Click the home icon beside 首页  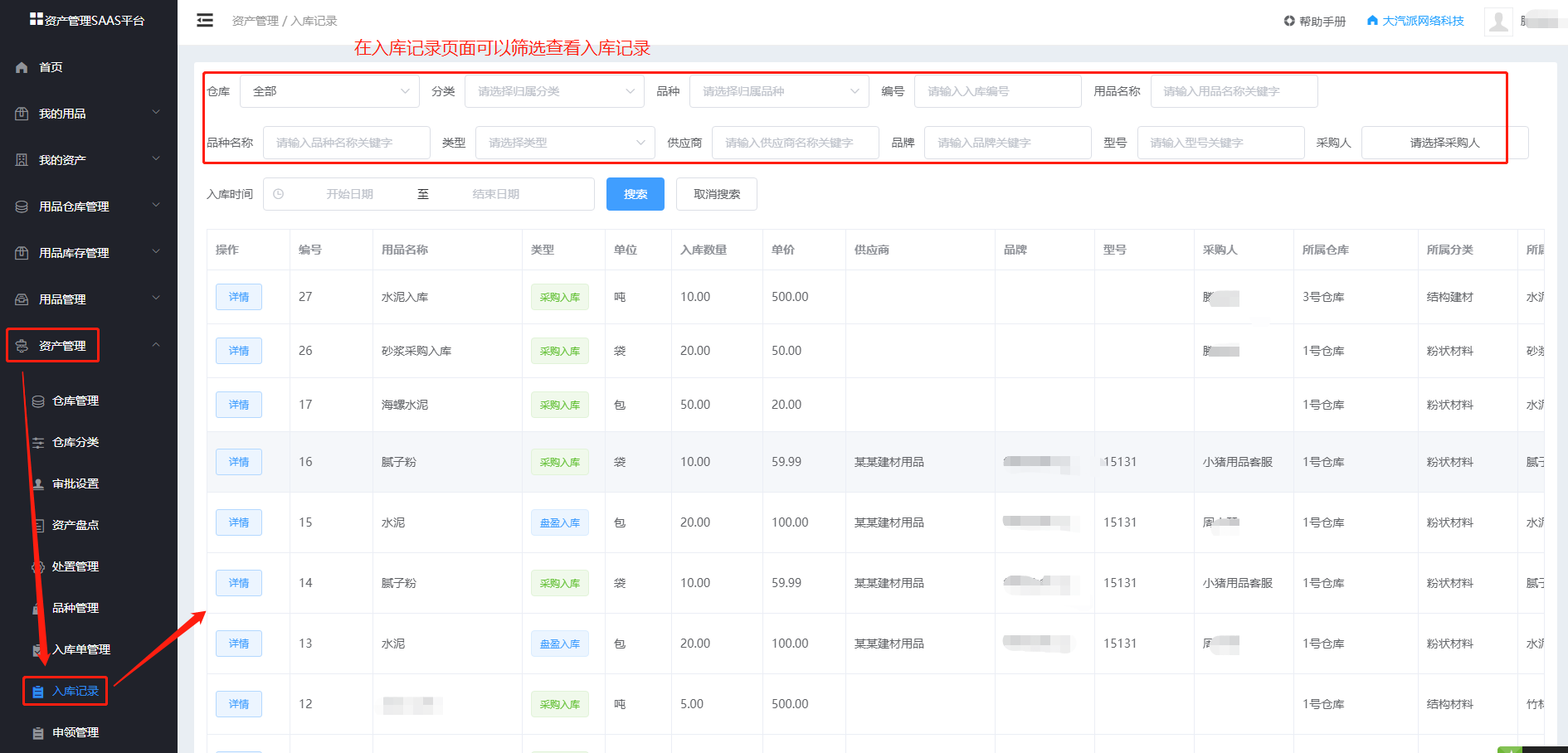(22, 67)
